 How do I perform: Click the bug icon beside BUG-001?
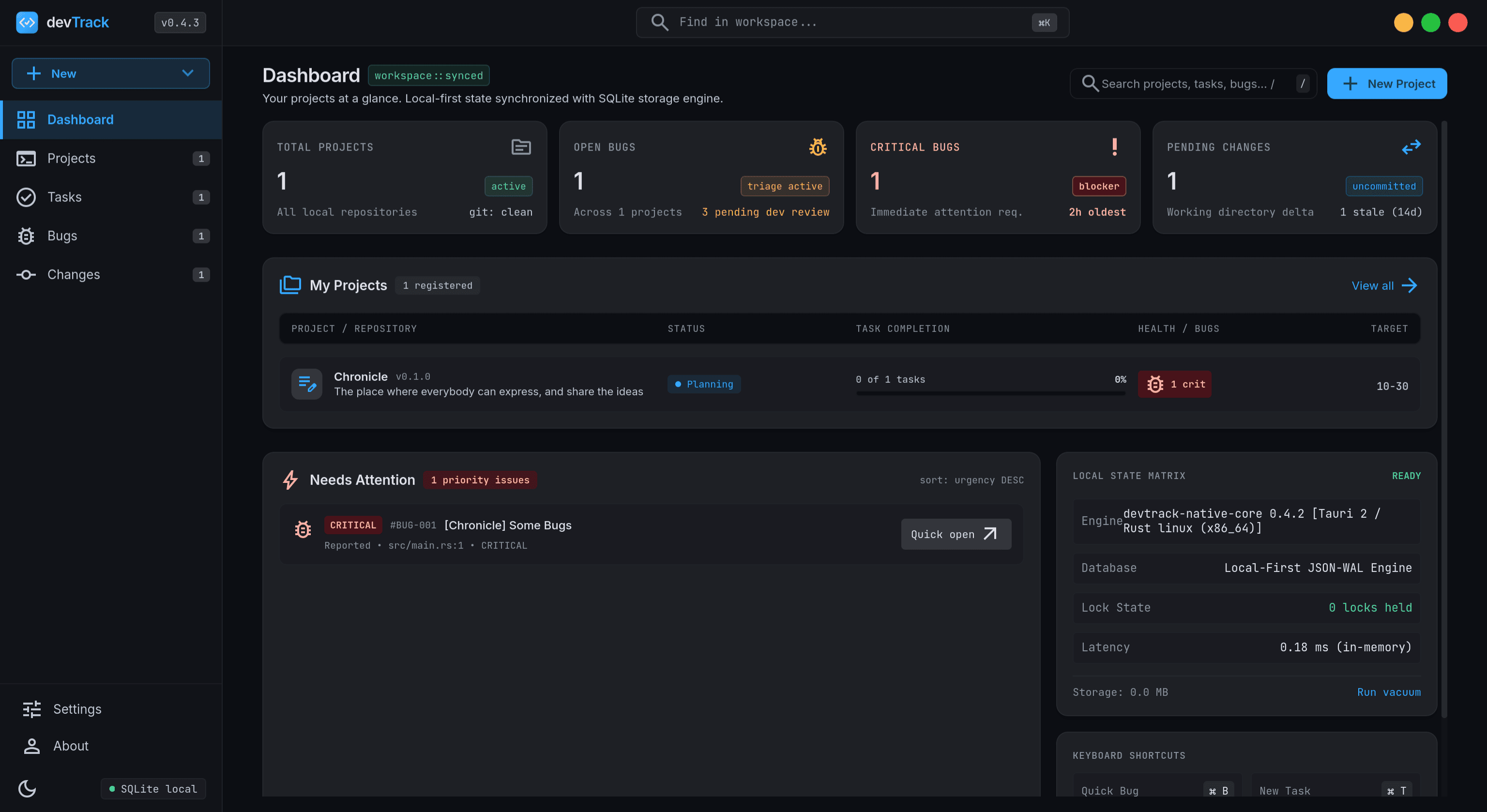303,529
